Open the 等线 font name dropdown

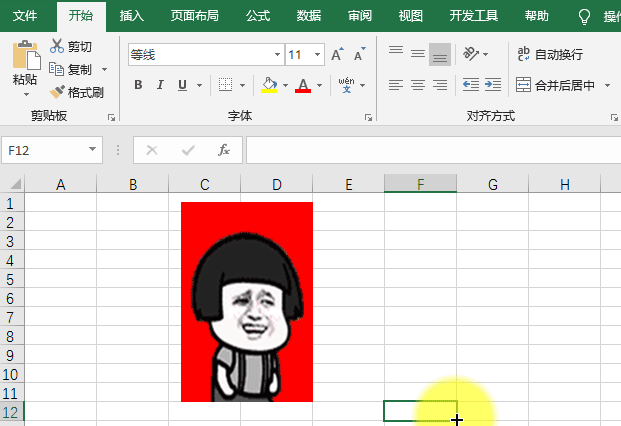pyautogui.click(x=278, y=54)
